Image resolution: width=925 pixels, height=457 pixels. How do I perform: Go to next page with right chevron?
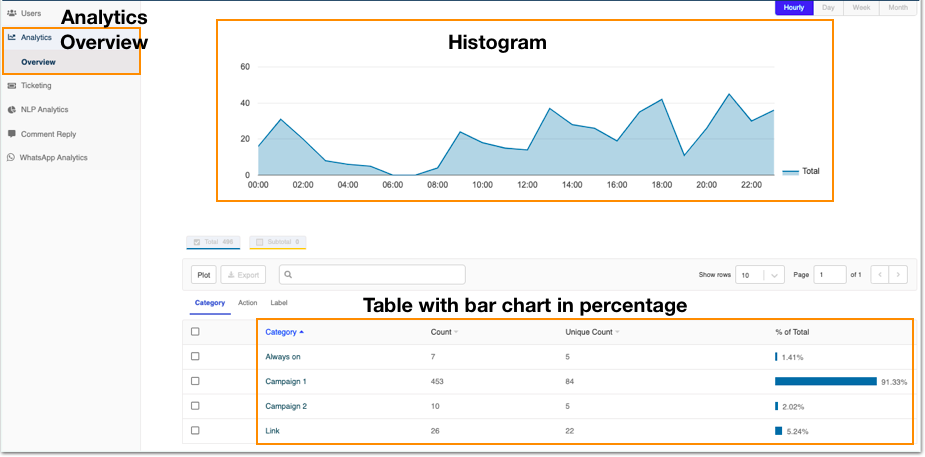pyautogui.click(x=898, y=274)
